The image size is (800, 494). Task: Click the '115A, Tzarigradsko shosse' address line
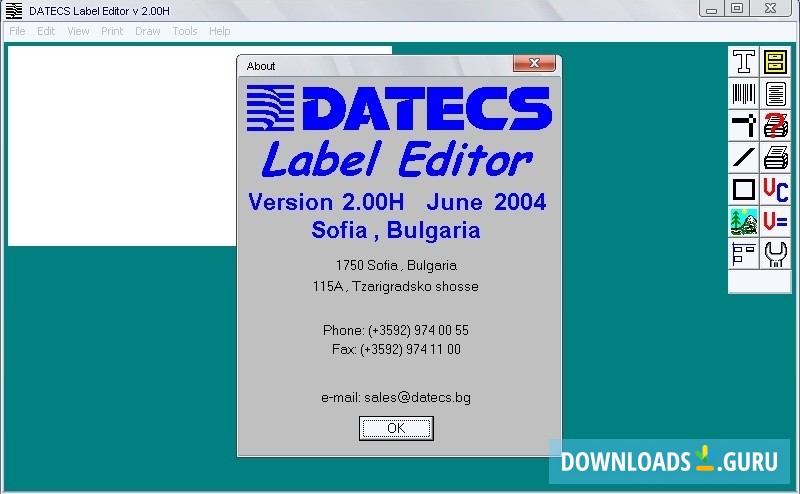[396, 286]
